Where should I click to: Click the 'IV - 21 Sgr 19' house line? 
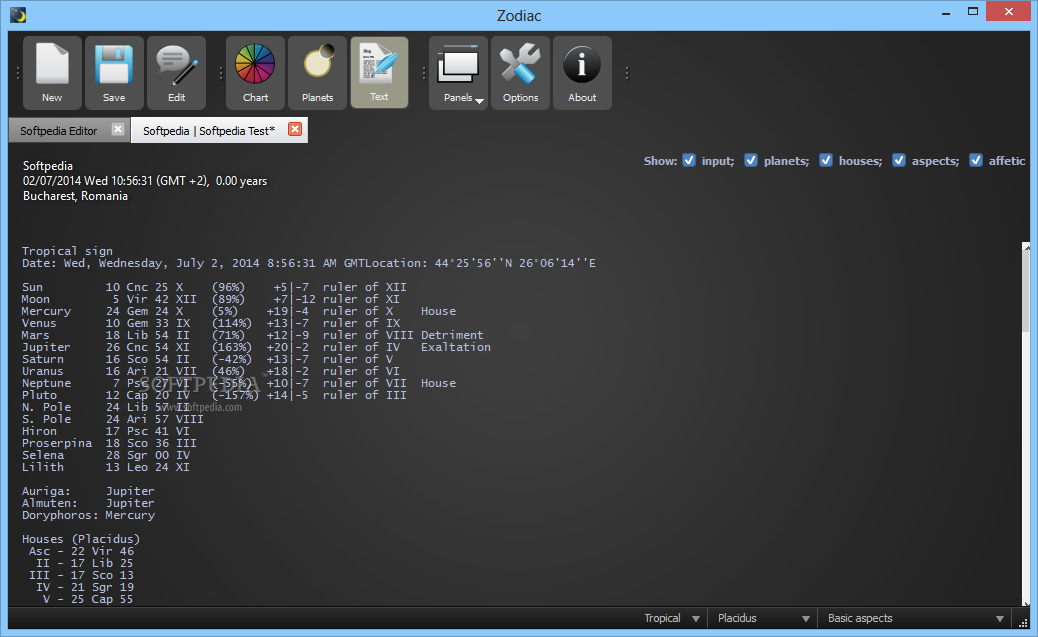tap(84, 587)
